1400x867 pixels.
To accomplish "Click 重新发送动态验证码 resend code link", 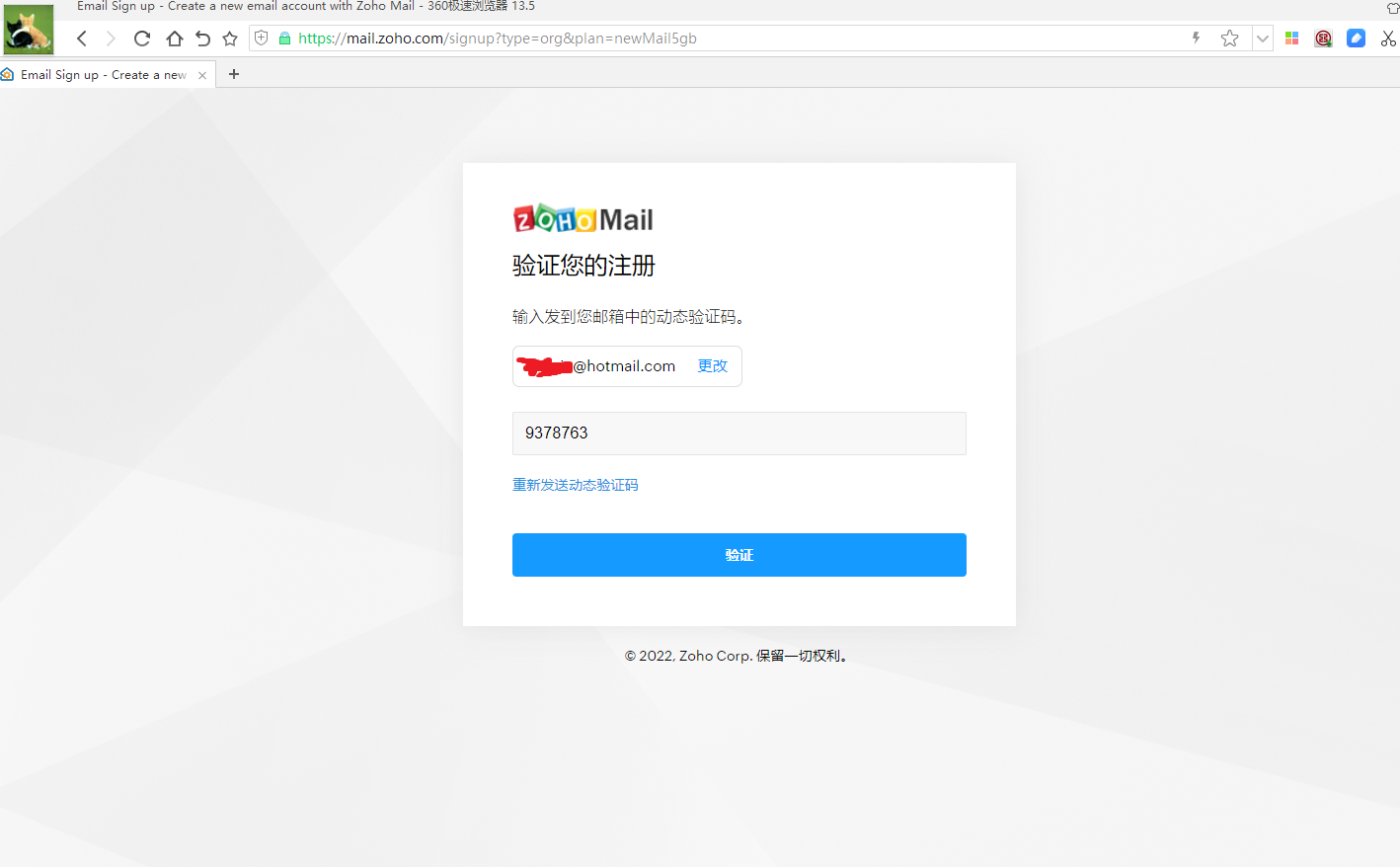I will click(576, 485).
